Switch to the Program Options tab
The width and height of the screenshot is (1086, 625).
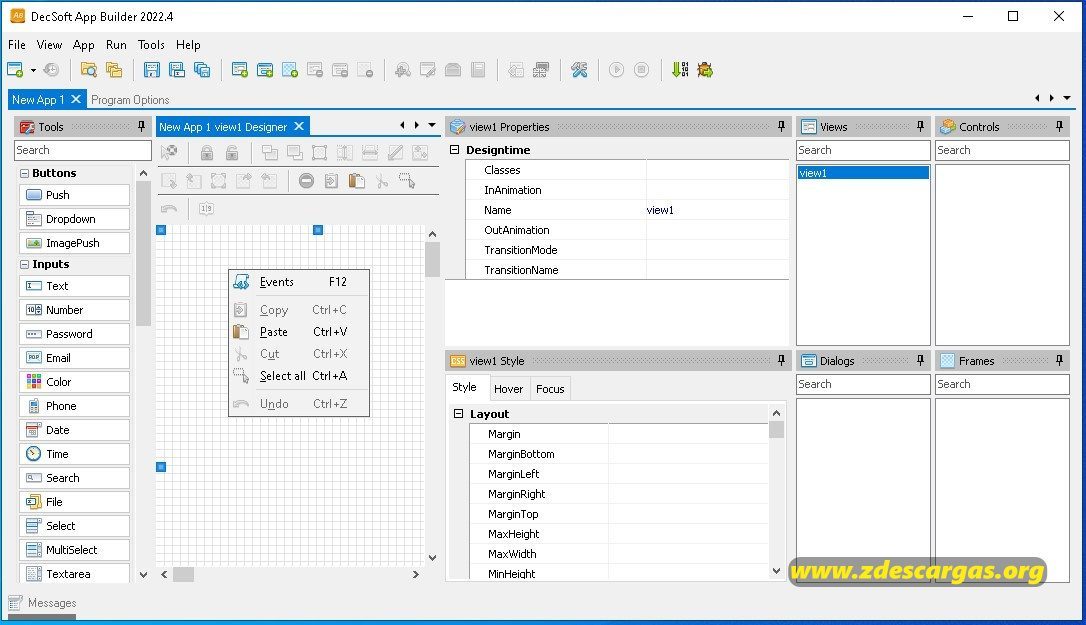pyautogui.click(x=130, y=100)
